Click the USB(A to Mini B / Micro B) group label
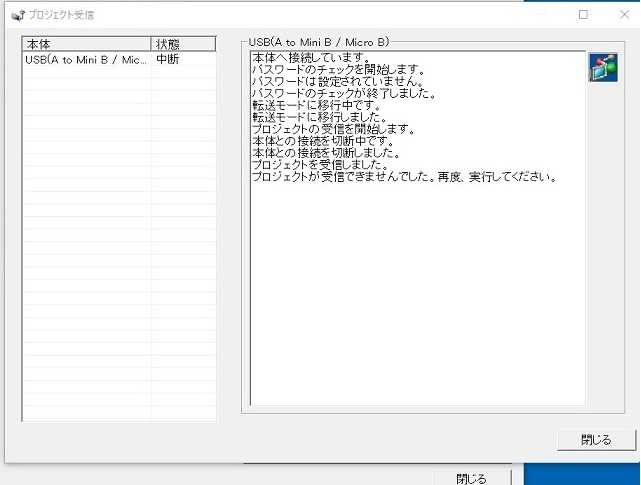The width and height of the screenshot is (641, 485). tap(319, 42)
